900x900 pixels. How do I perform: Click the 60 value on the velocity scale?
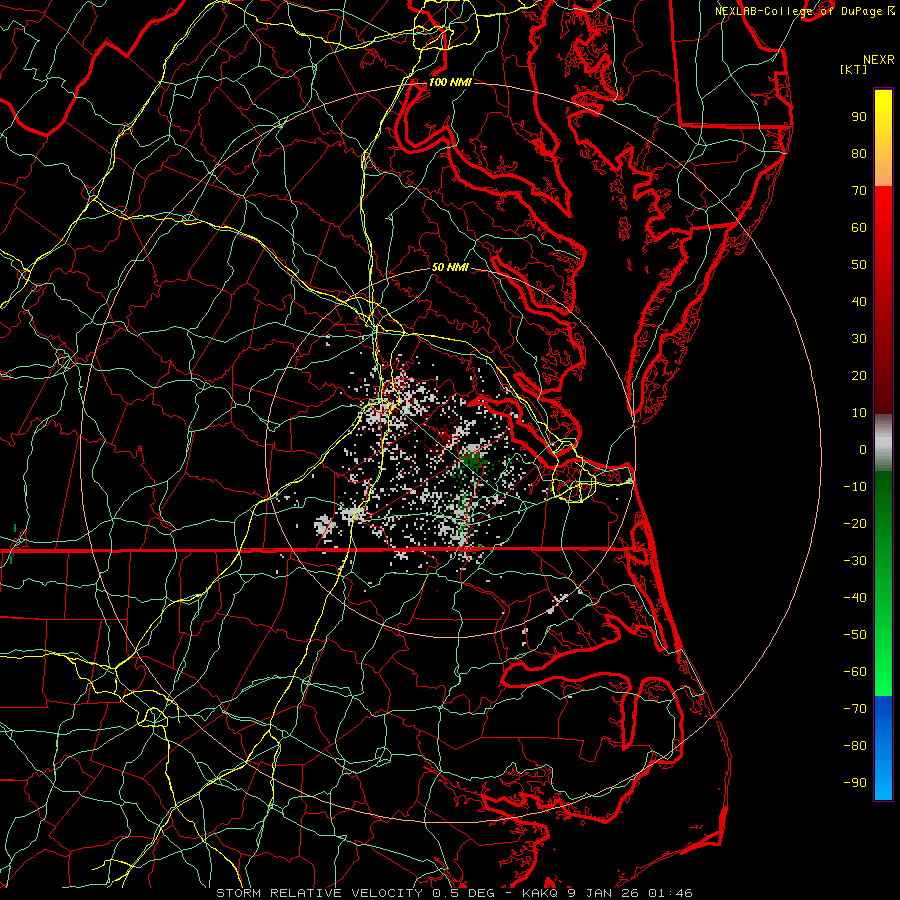click(859, 228)
